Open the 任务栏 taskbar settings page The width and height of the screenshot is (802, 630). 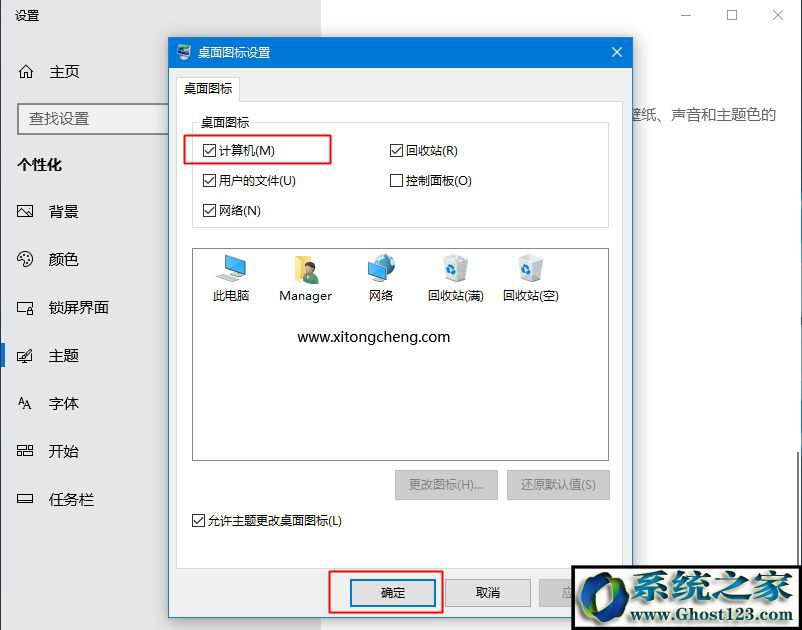[71, 499]
